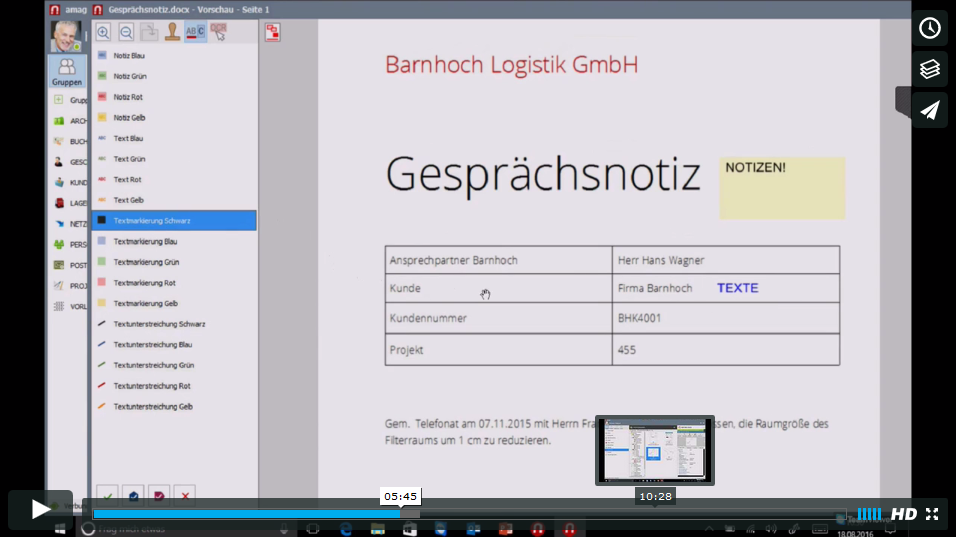
Task: Click the Barnhoch Logistik GmbH heading
Action: click(512, 65)
